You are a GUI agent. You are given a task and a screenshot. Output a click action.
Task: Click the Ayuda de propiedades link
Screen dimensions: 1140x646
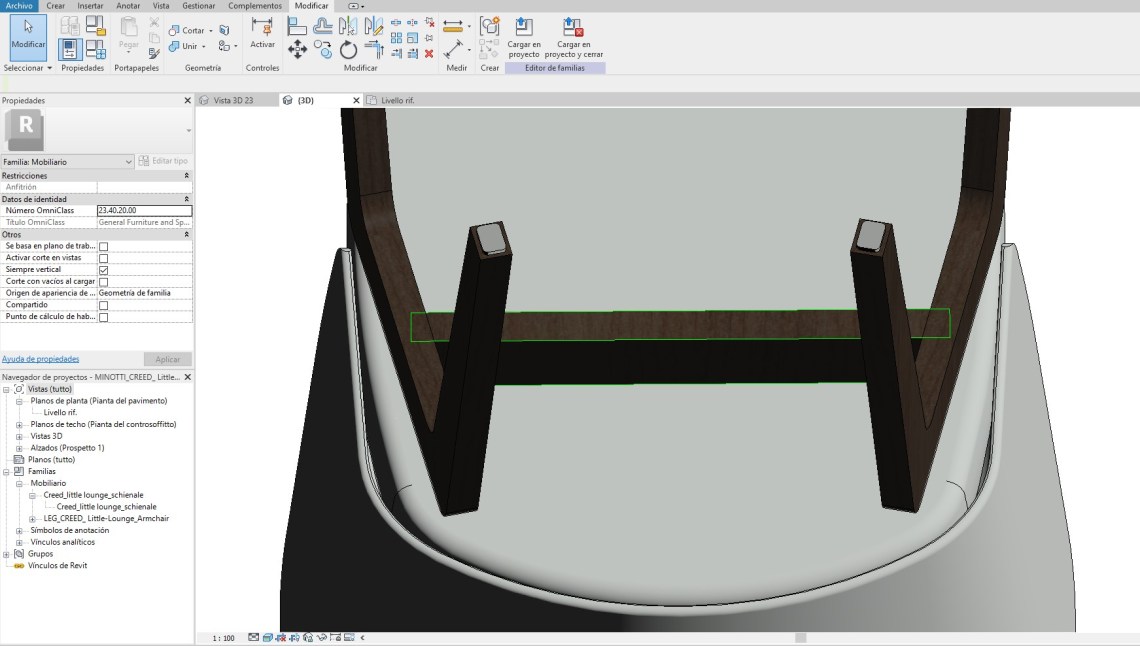tap(40, 359)
